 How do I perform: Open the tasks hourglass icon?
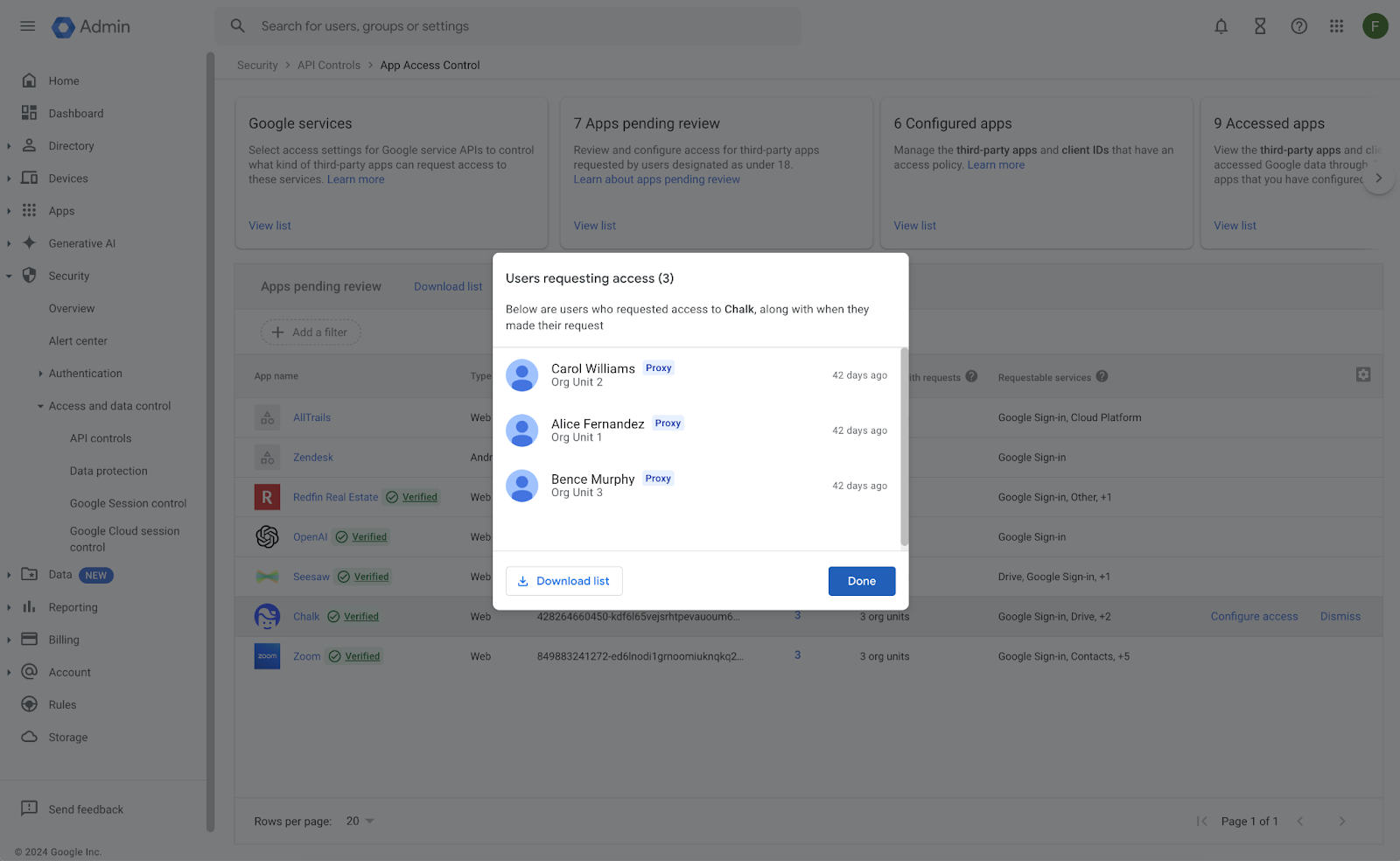pos(1260,26)
